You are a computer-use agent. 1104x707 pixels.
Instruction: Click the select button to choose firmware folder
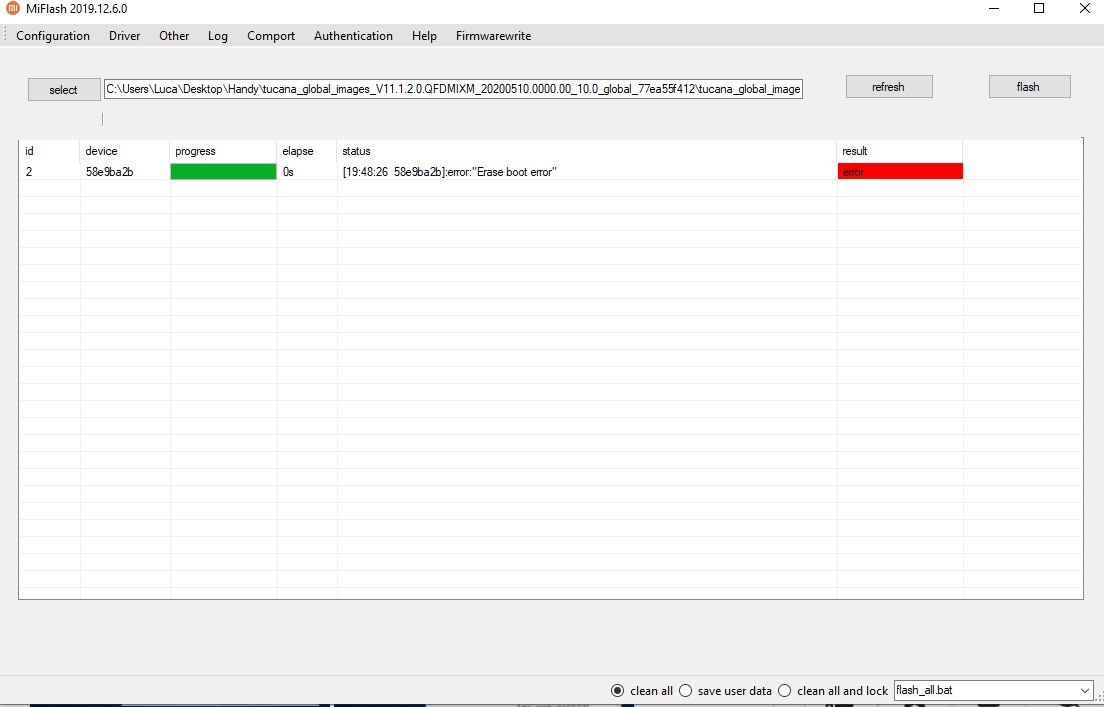pyautogui.click(x=64, y=89)
